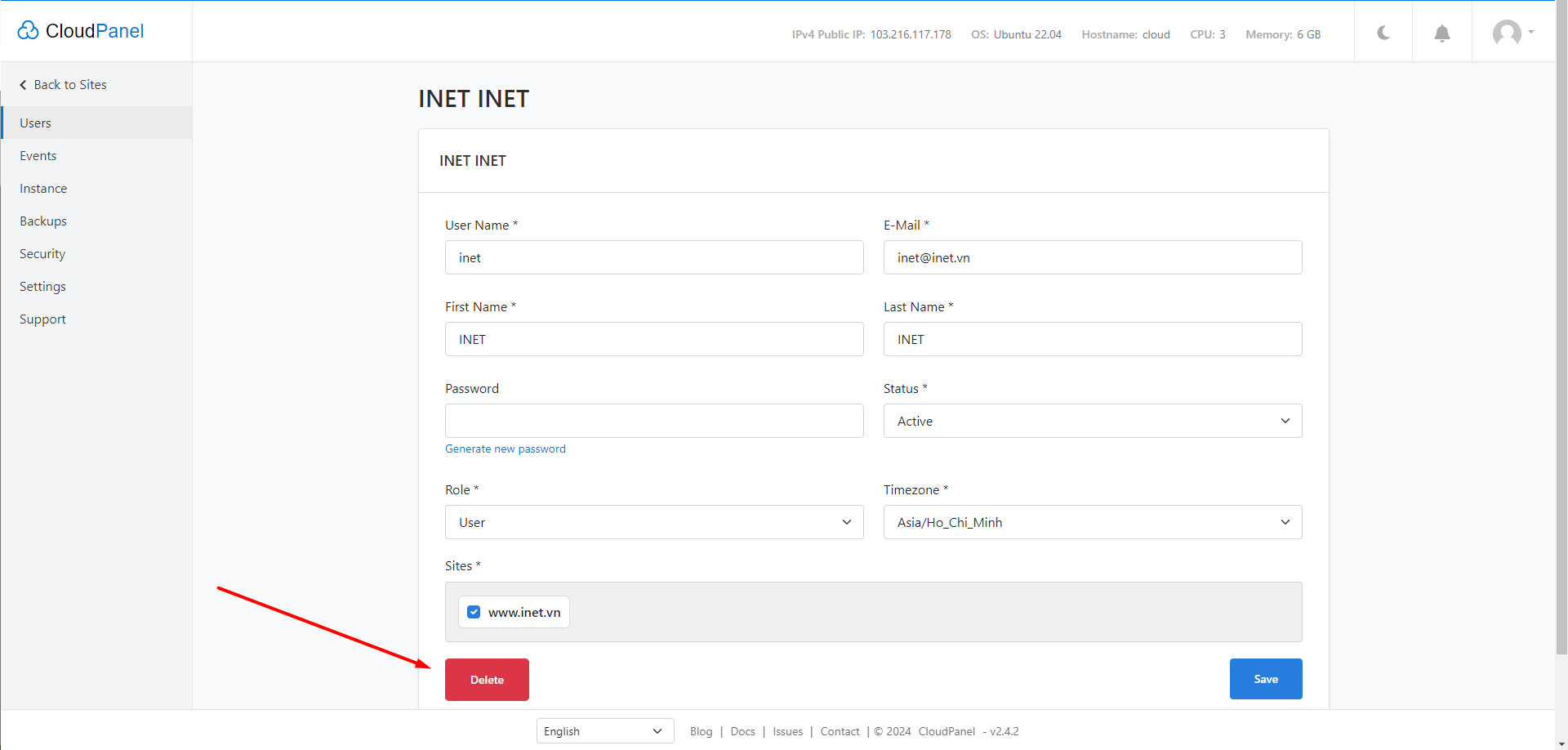Viewport: 1568px width, 750px height.
Task: Open the Support menu item
Action: [96, 319]
